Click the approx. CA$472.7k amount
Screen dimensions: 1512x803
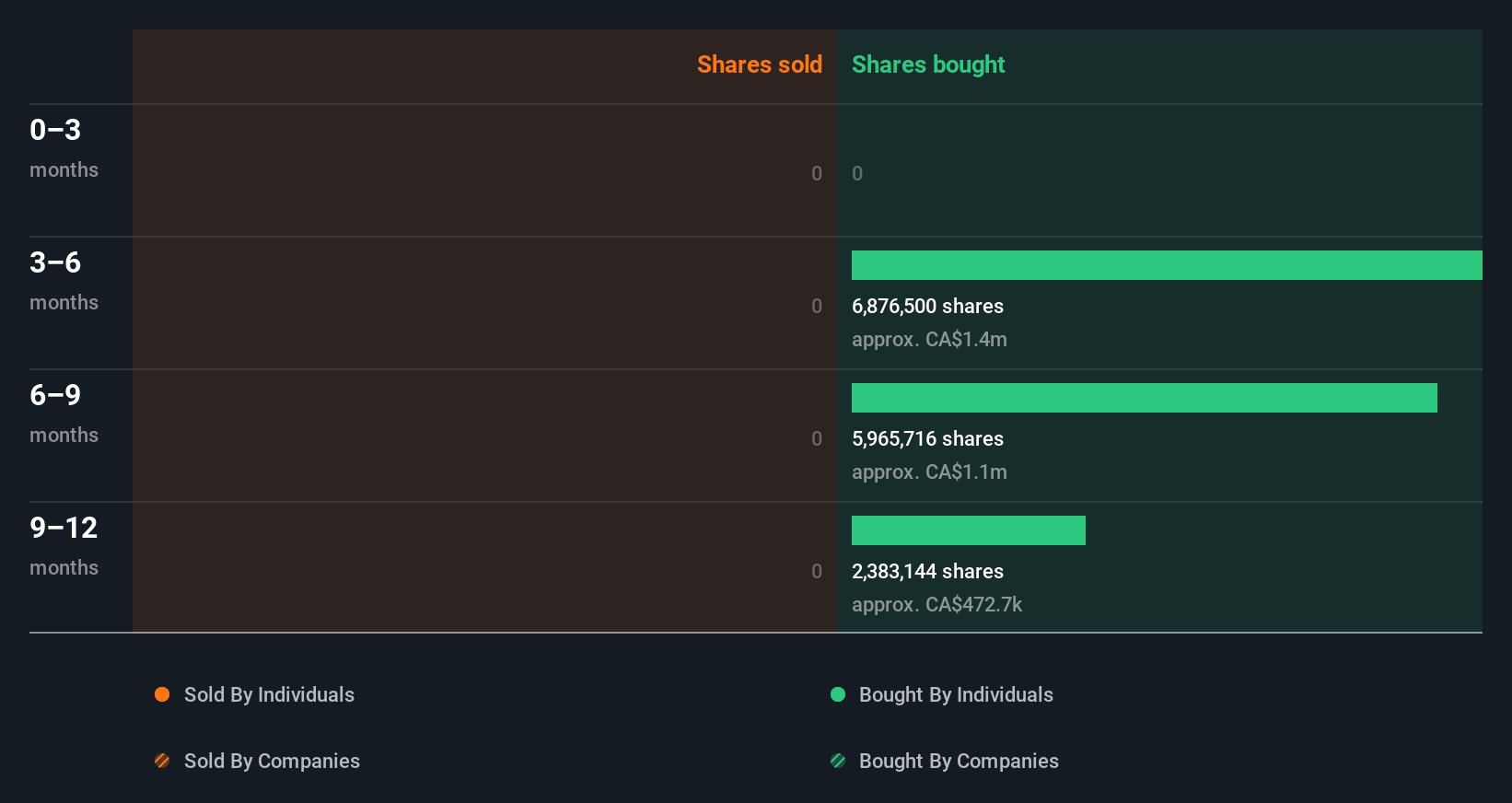point(936,604)
